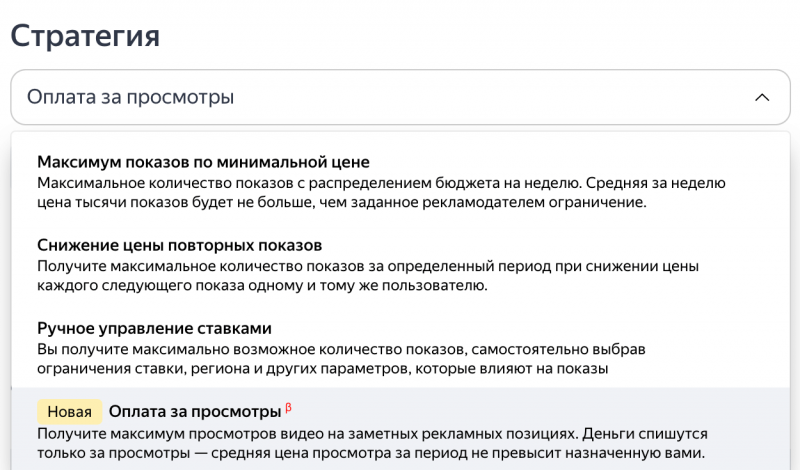This screenshot has width=800, height=470.
Task: Select "Максимум показов по минимальной цене" option
Action: [203, 162]
